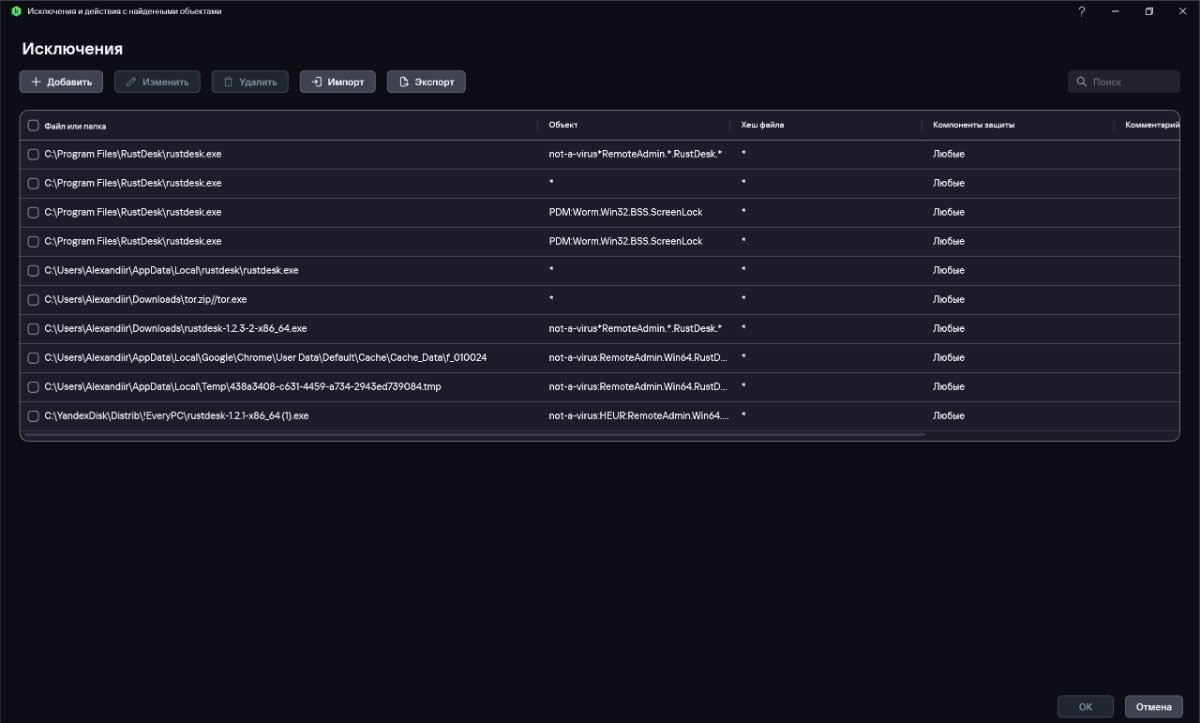Click the horizontal scrollbar under the table
Viewport: 1200px width, 723px height.
click(x=475, y=435)
